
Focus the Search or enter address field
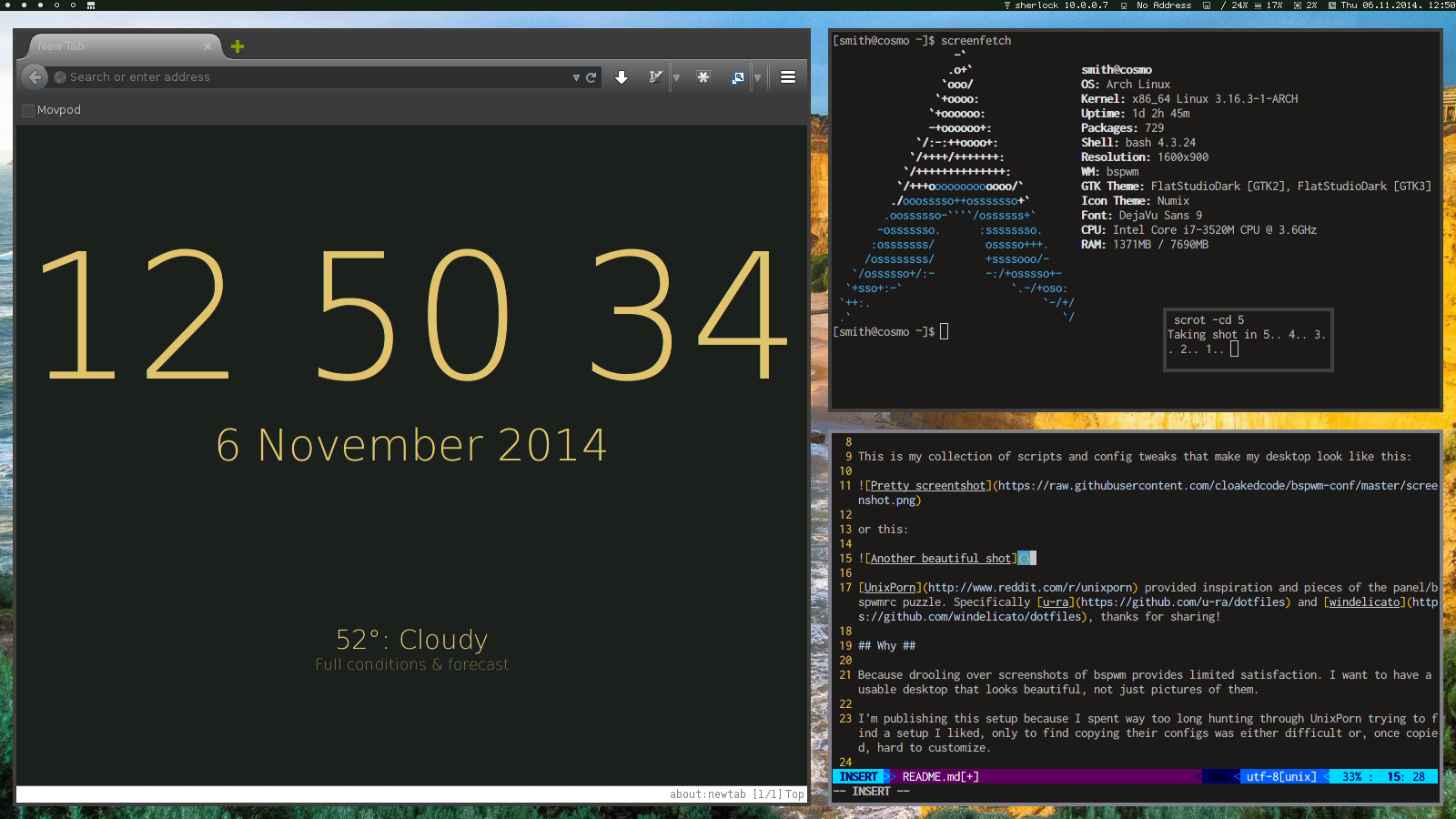point(314,77)
